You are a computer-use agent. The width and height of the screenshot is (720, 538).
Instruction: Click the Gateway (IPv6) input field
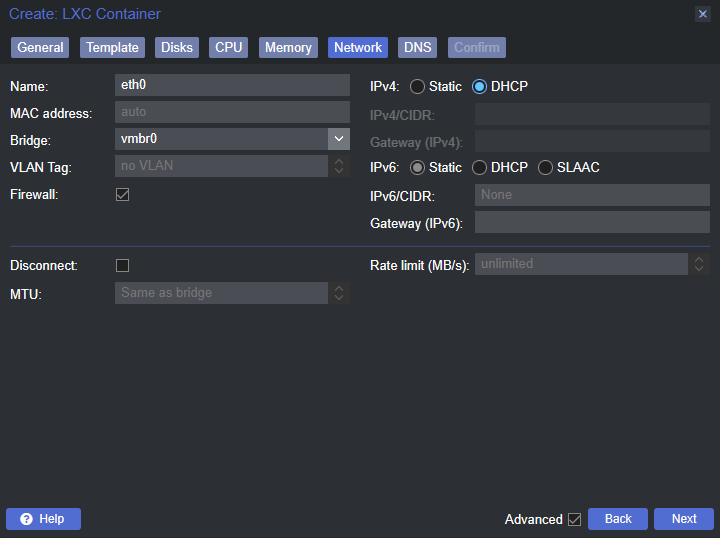coord(592,222)
